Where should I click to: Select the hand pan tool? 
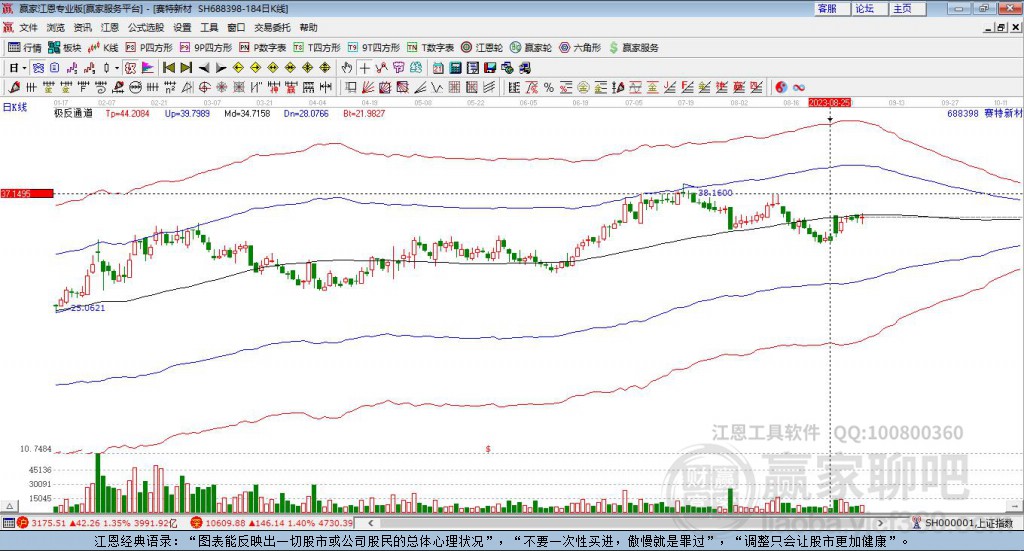[x=346, y=68]
